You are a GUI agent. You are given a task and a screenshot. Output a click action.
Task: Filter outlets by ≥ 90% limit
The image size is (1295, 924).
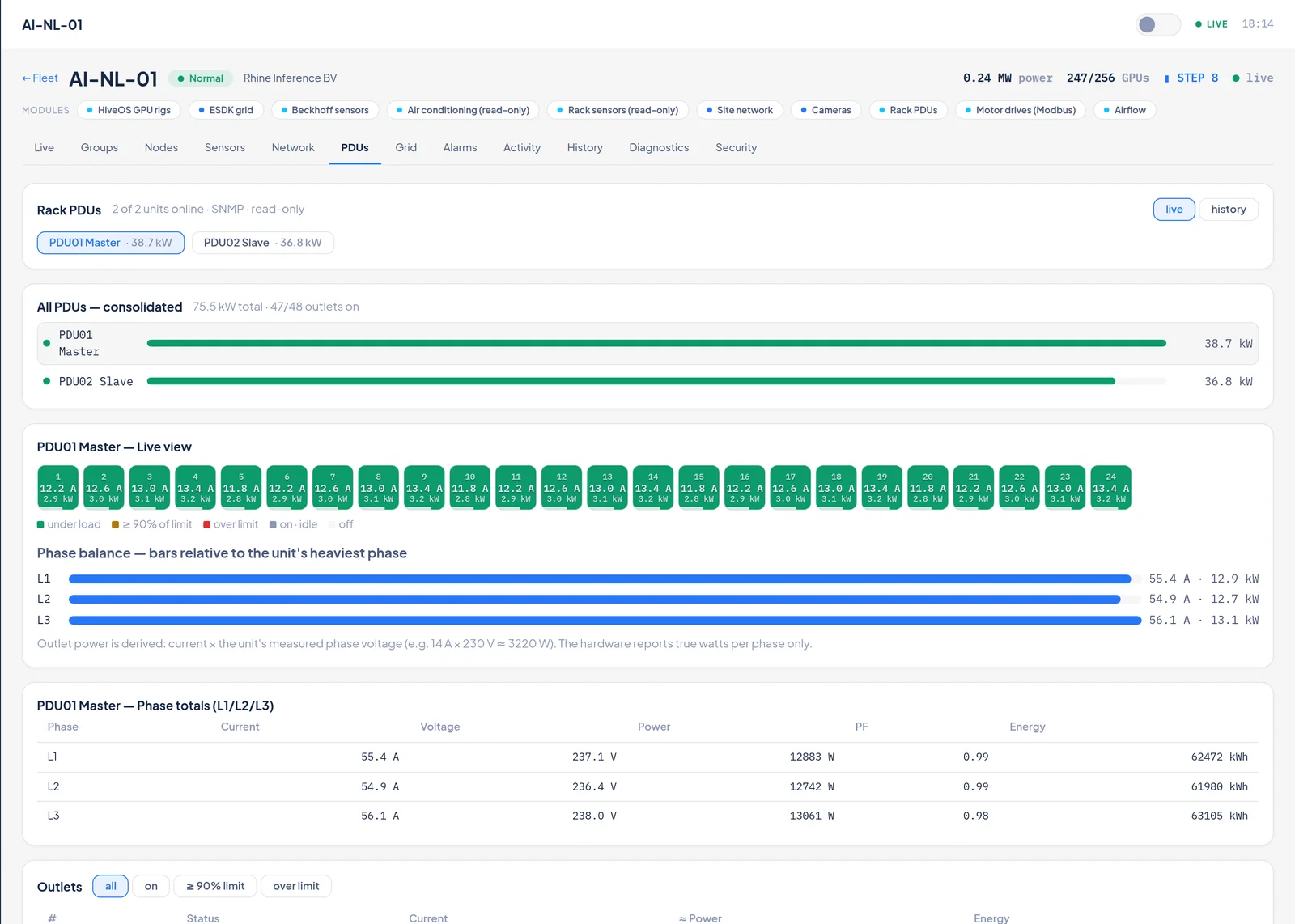(215, 887)
